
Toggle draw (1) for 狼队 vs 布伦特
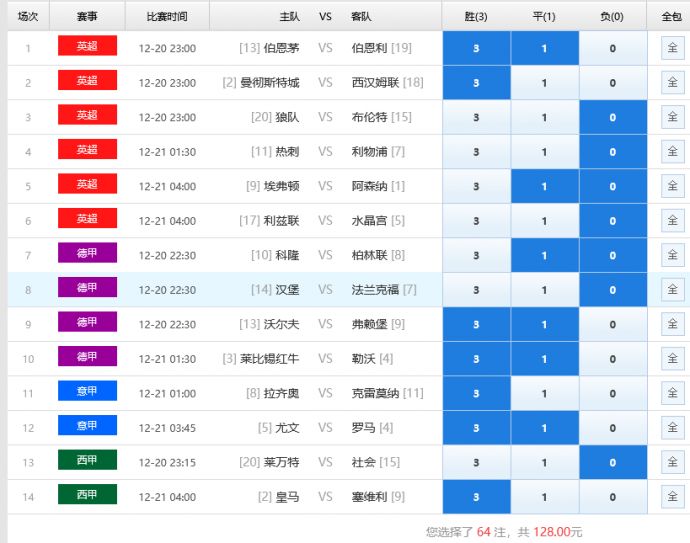click(544, 117)
